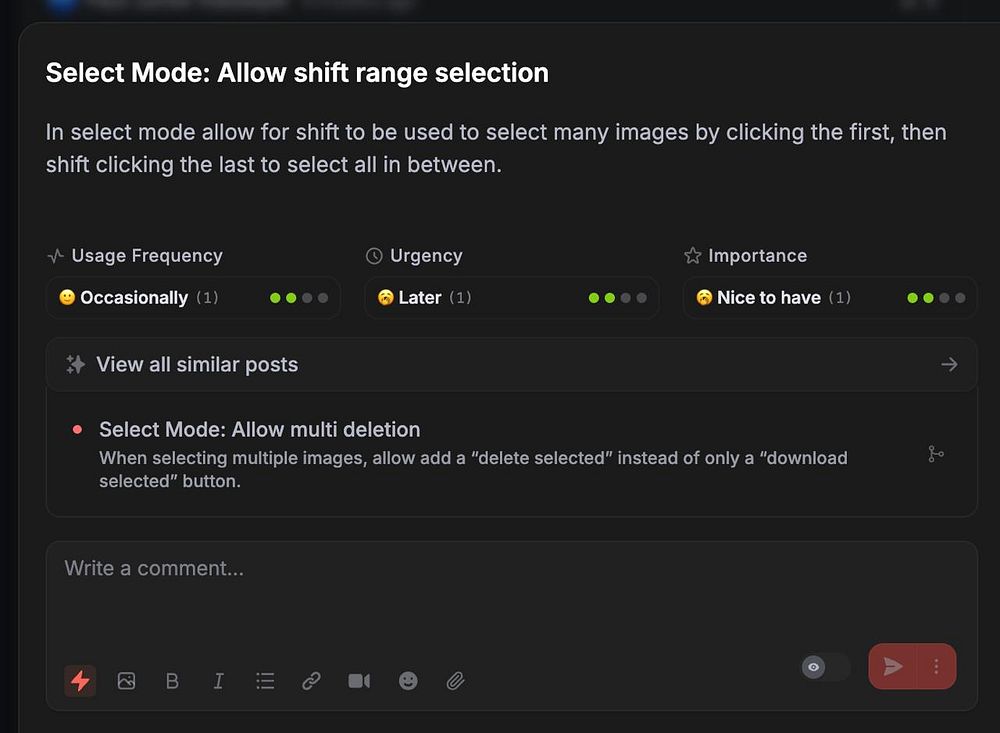Attach a file with the paperclip icon
Viewport: 1000px width, 733px height.
[x=455, y=681]
